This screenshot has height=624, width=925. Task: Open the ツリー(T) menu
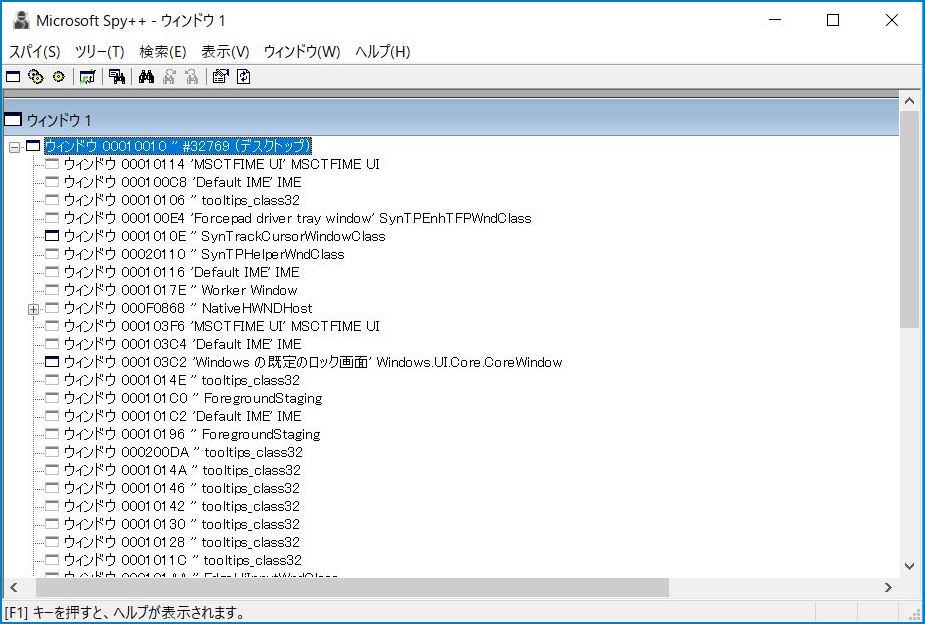[100, 52]
